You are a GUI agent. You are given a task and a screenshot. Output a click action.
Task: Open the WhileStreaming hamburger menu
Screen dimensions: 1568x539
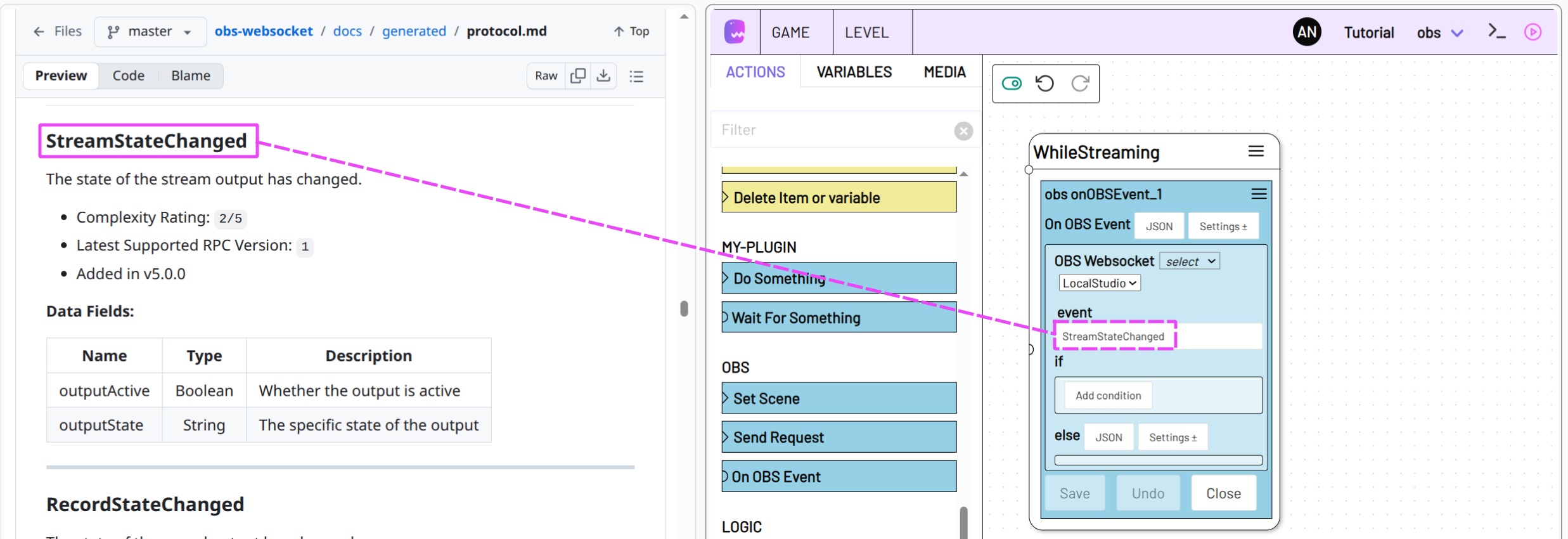click(x=1256, y=152)
